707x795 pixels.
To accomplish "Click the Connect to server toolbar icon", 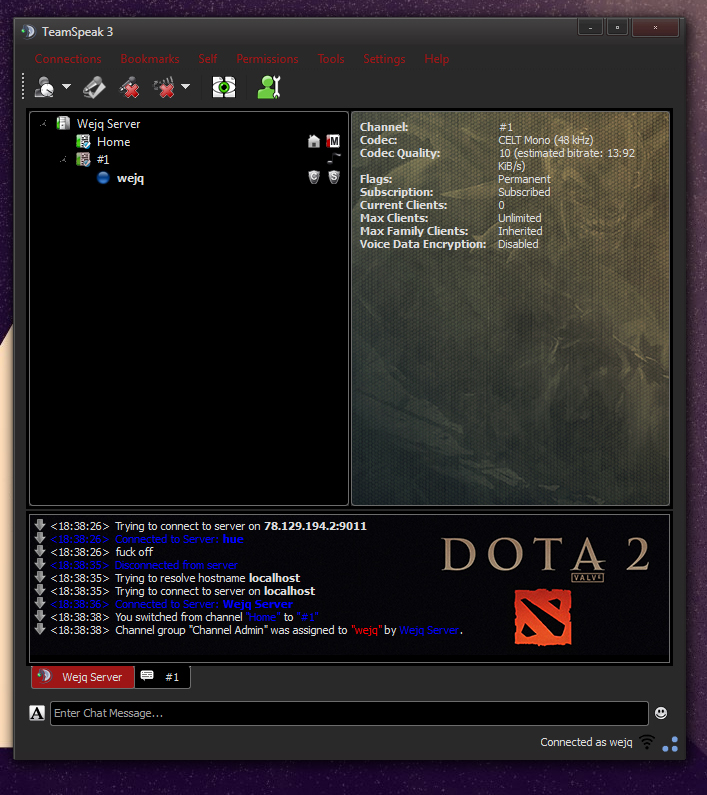I will tap(45, 87).
